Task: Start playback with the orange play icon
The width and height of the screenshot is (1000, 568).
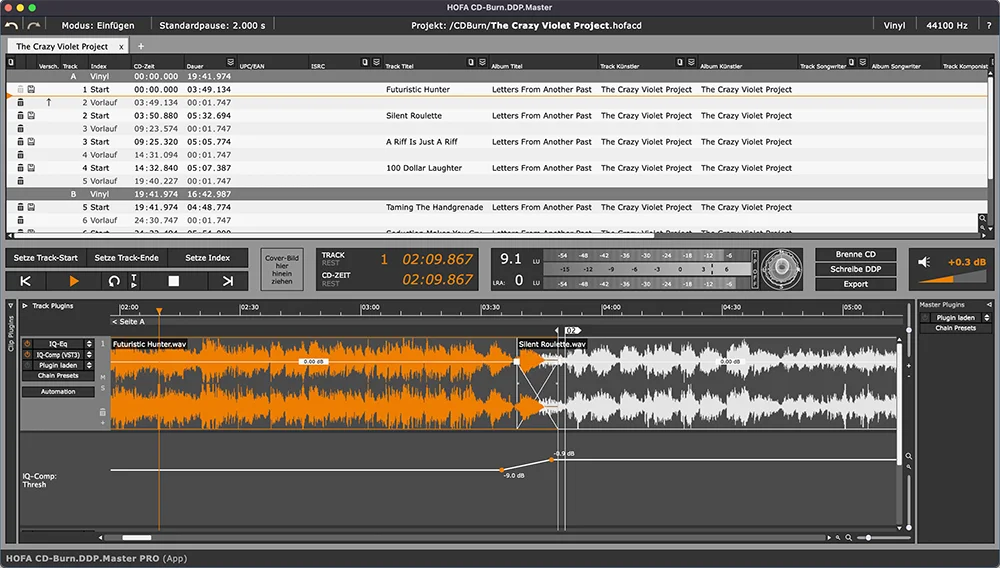Action: [x=73, y=281]
